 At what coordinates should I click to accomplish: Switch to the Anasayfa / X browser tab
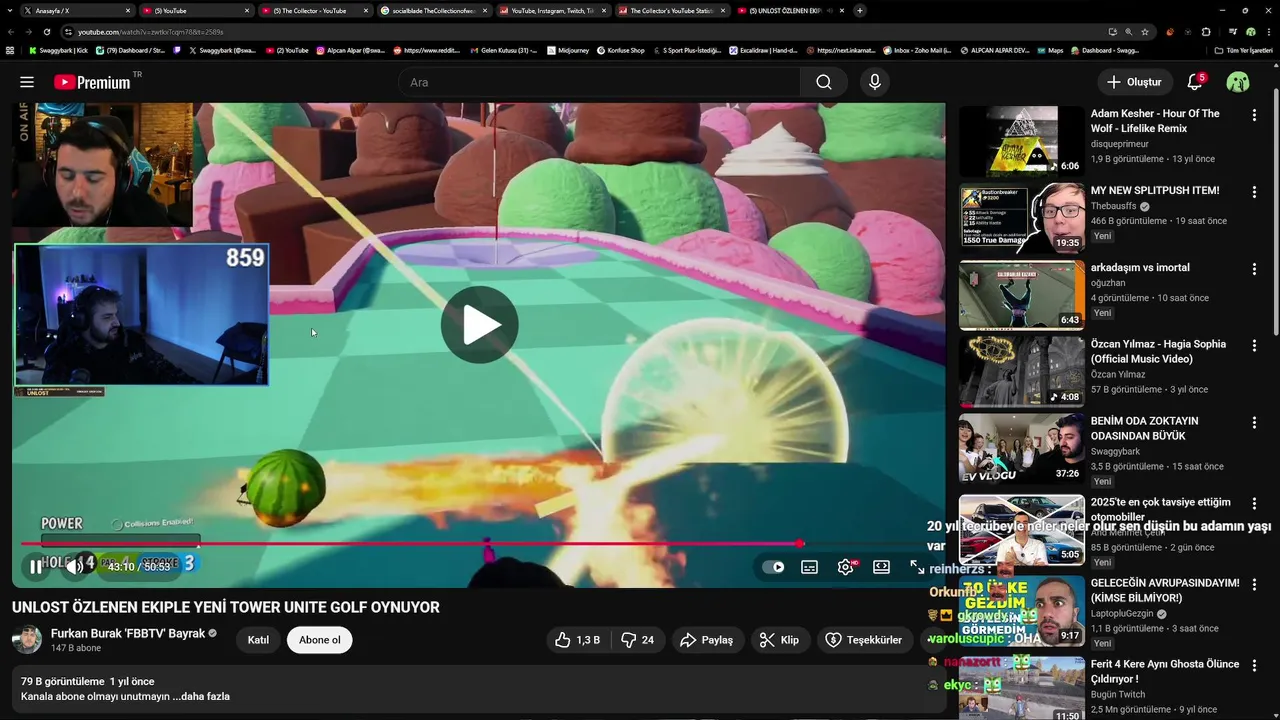[x=77, y=10]
